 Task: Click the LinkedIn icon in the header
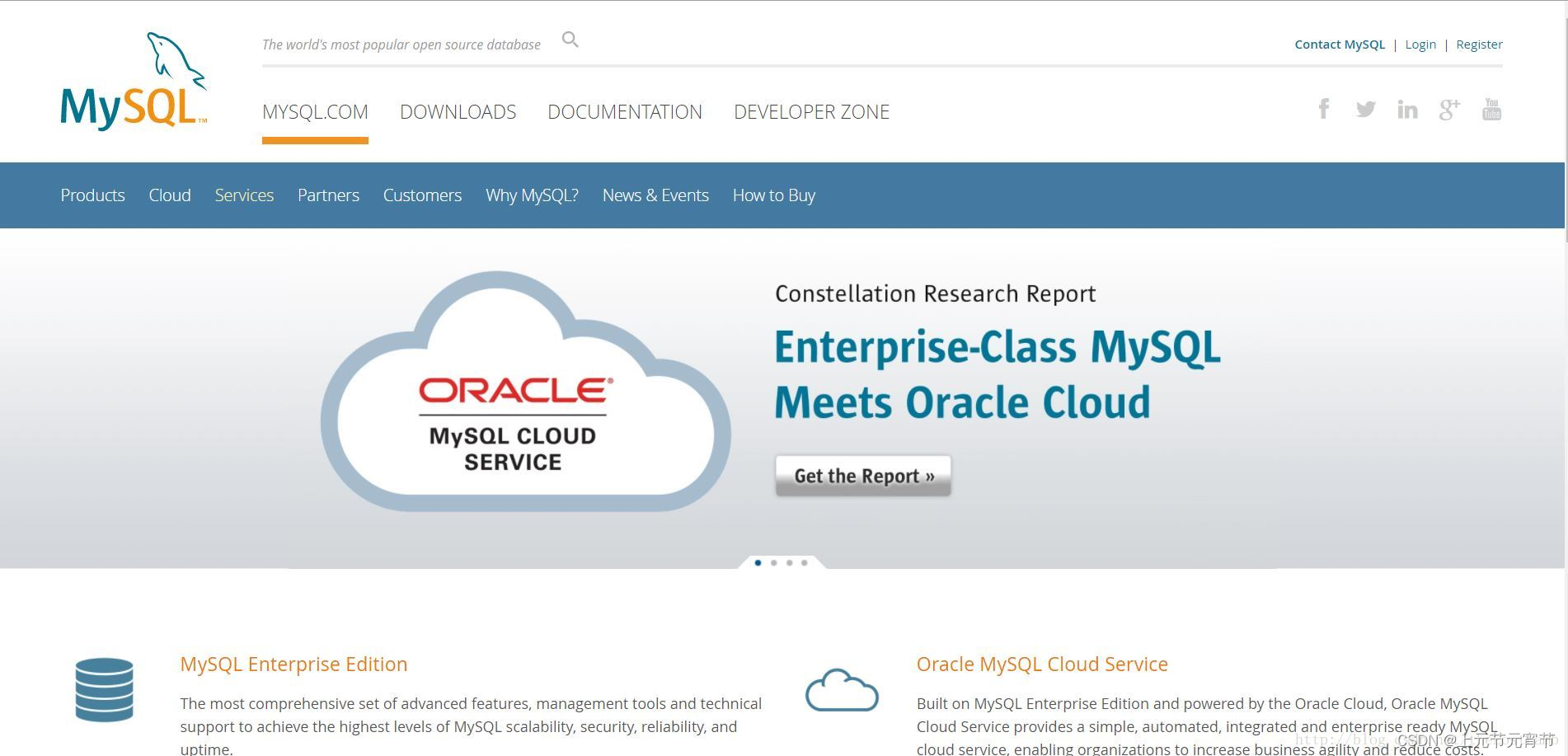pos(1407,108)
